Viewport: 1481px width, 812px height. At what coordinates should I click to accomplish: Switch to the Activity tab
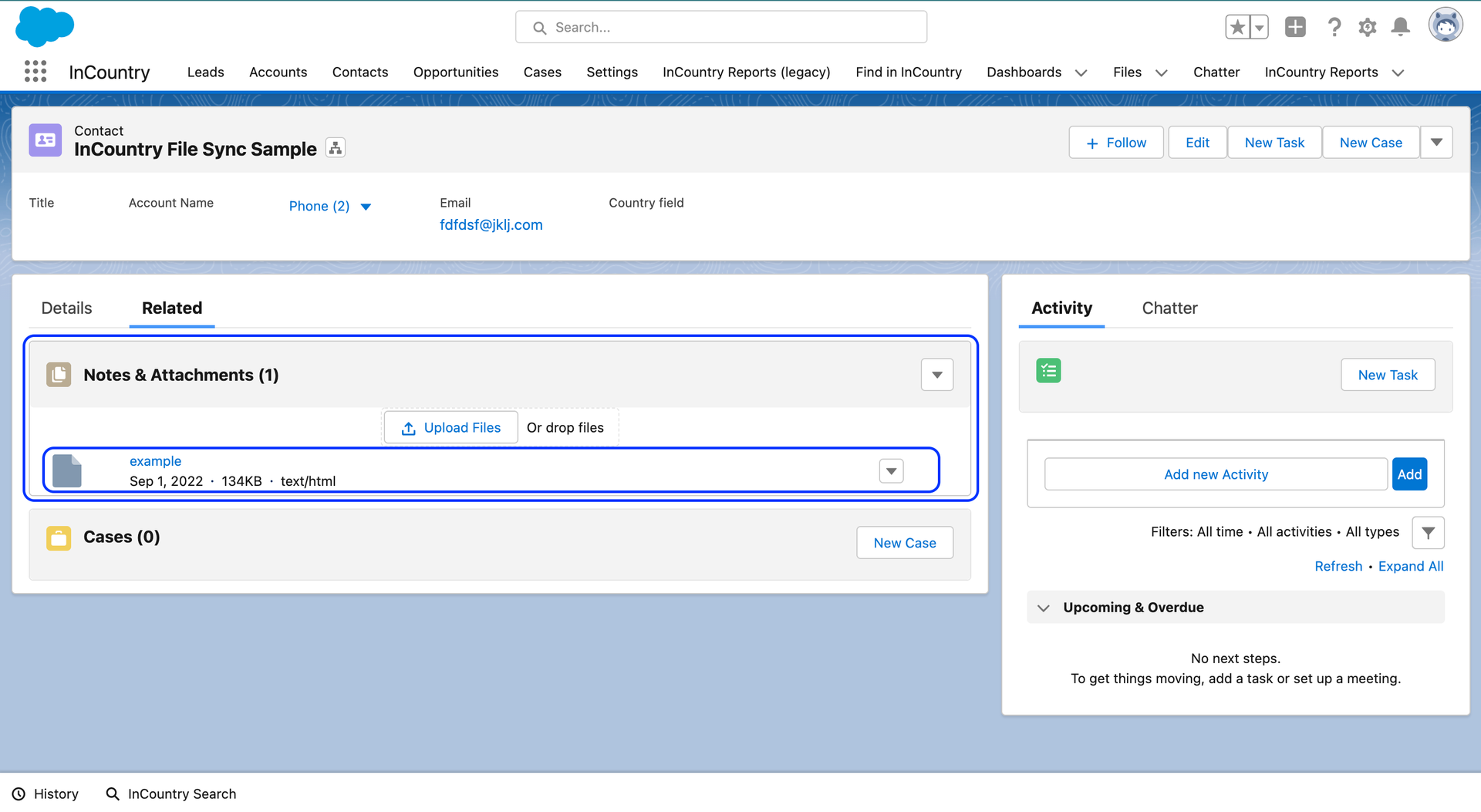tap(1062, 308)
